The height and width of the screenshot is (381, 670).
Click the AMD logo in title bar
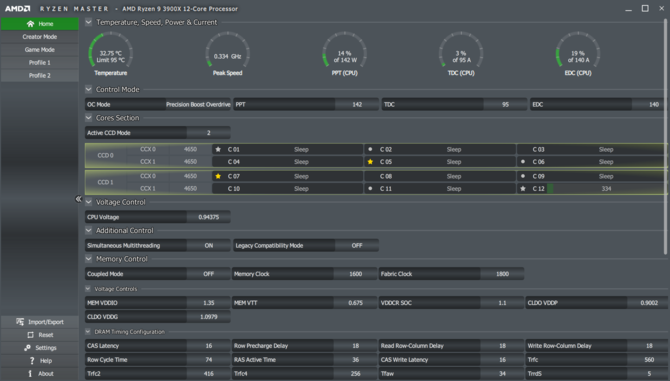pyautogui.click(x=18, y=9)
